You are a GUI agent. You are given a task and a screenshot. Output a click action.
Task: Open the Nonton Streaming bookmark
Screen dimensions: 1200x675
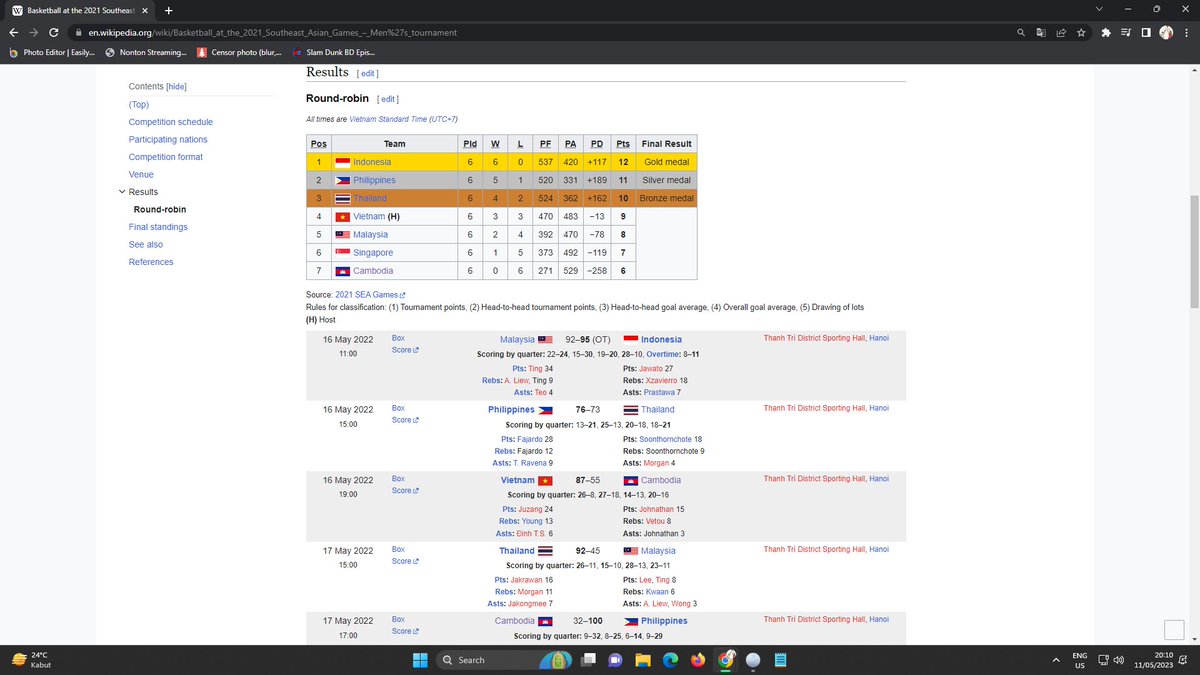coord(145,52)
